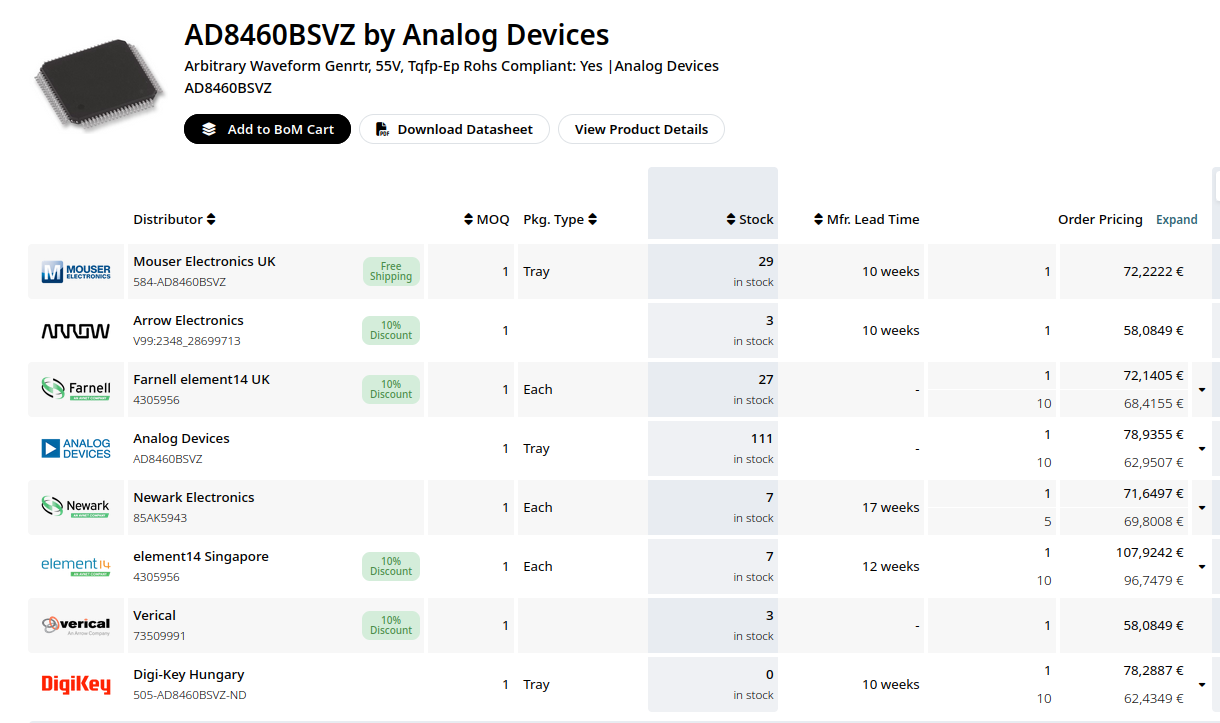The width and height of the screenshot is (1220, 723).
Task: Expand Digi-Key Hungary pricing arrow
Action: tap(1202, 685)
